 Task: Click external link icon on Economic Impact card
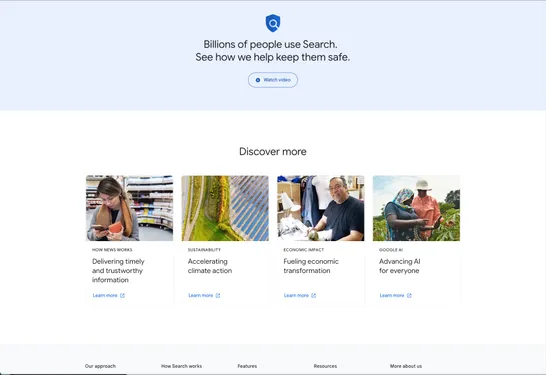313,295
